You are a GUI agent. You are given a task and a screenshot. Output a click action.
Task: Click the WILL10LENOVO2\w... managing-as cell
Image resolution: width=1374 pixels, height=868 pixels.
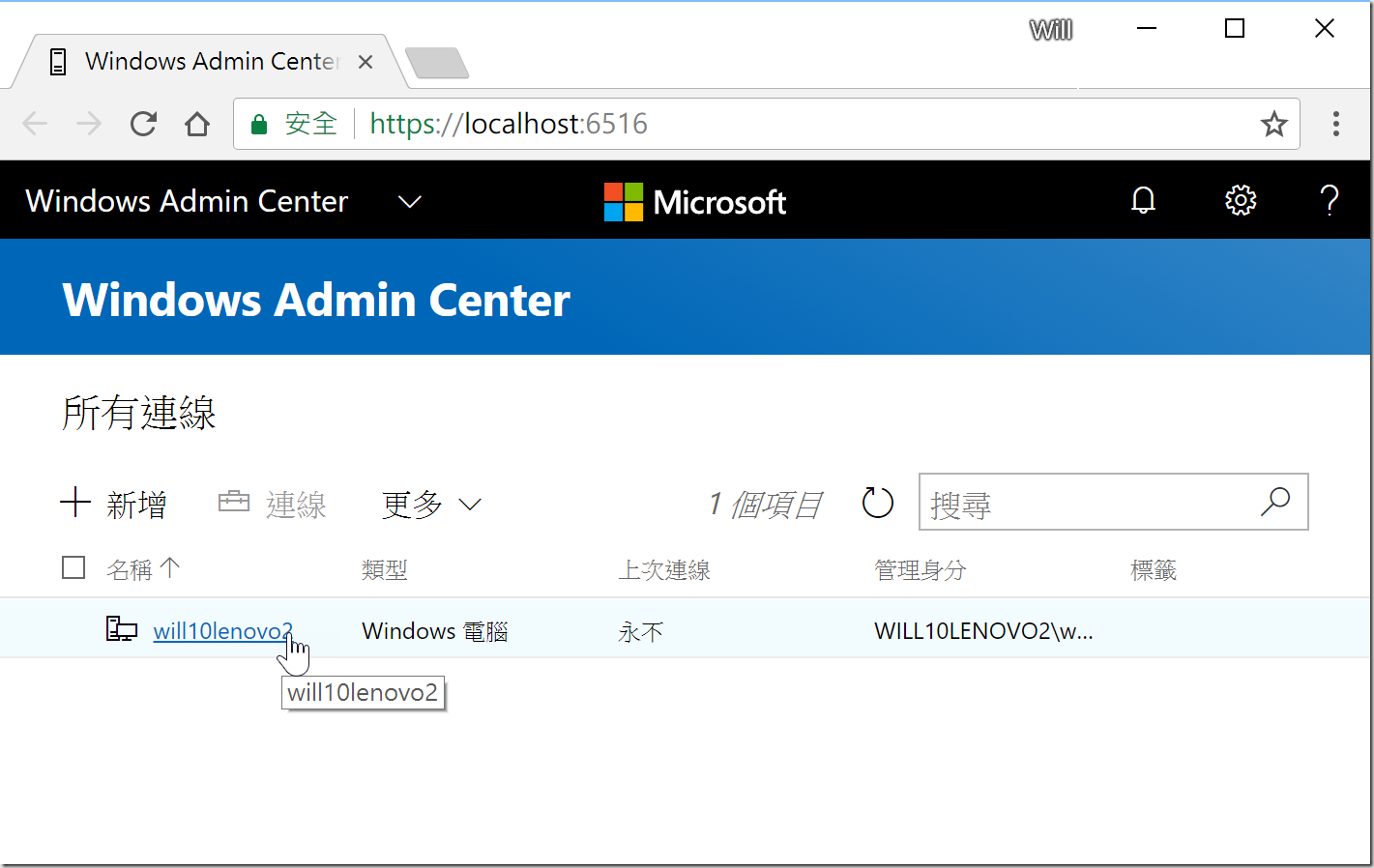coord(983,631)
